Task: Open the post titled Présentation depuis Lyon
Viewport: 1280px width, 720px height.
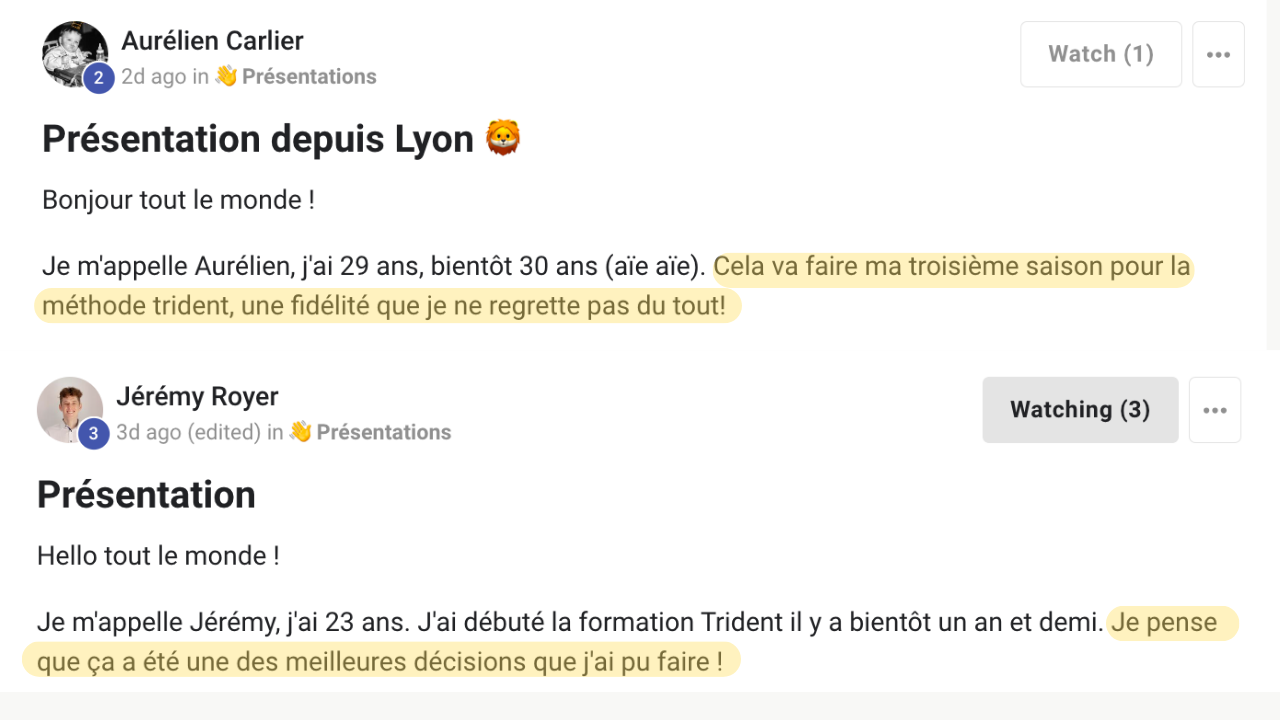Action: tap(258, 139)
